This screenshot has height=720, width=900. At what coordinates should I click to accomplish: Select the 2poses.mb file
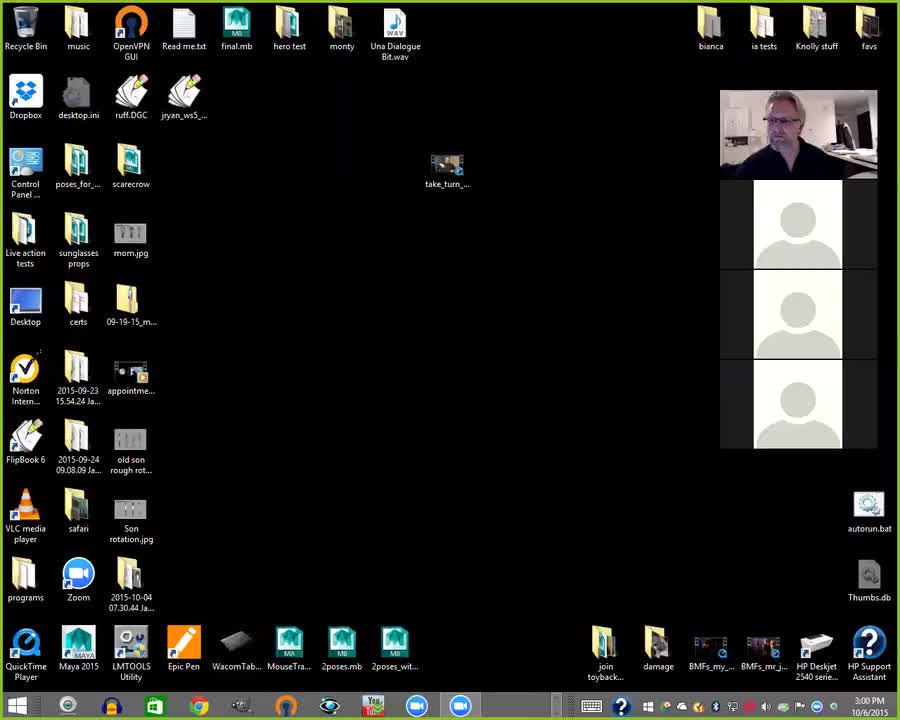342,649
